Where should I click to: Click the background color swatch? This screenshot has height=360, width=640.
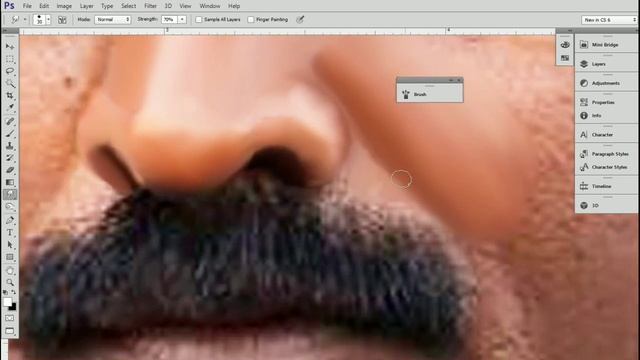(x=13, y=307)
